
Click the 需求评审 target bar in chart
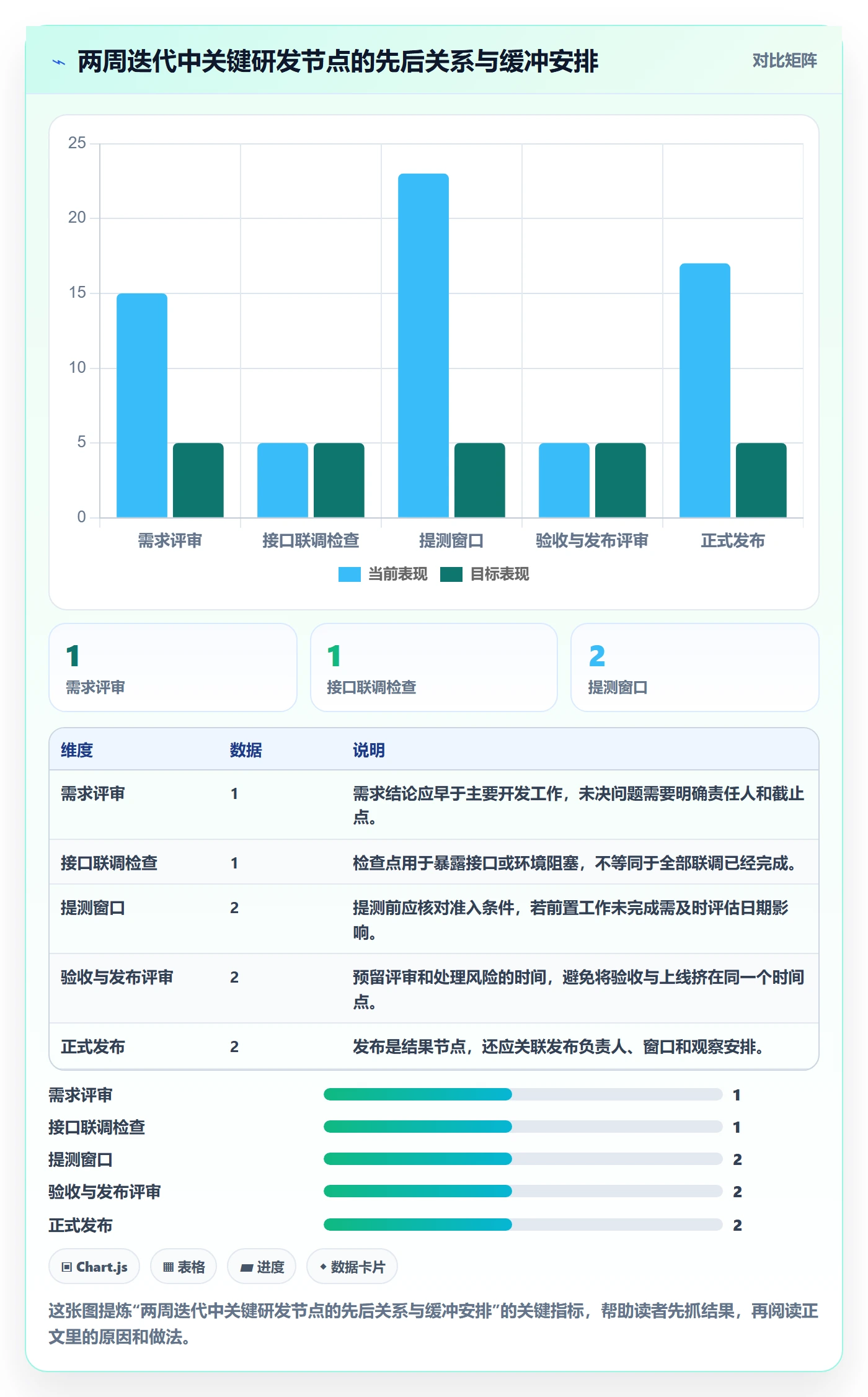point(198,480)
